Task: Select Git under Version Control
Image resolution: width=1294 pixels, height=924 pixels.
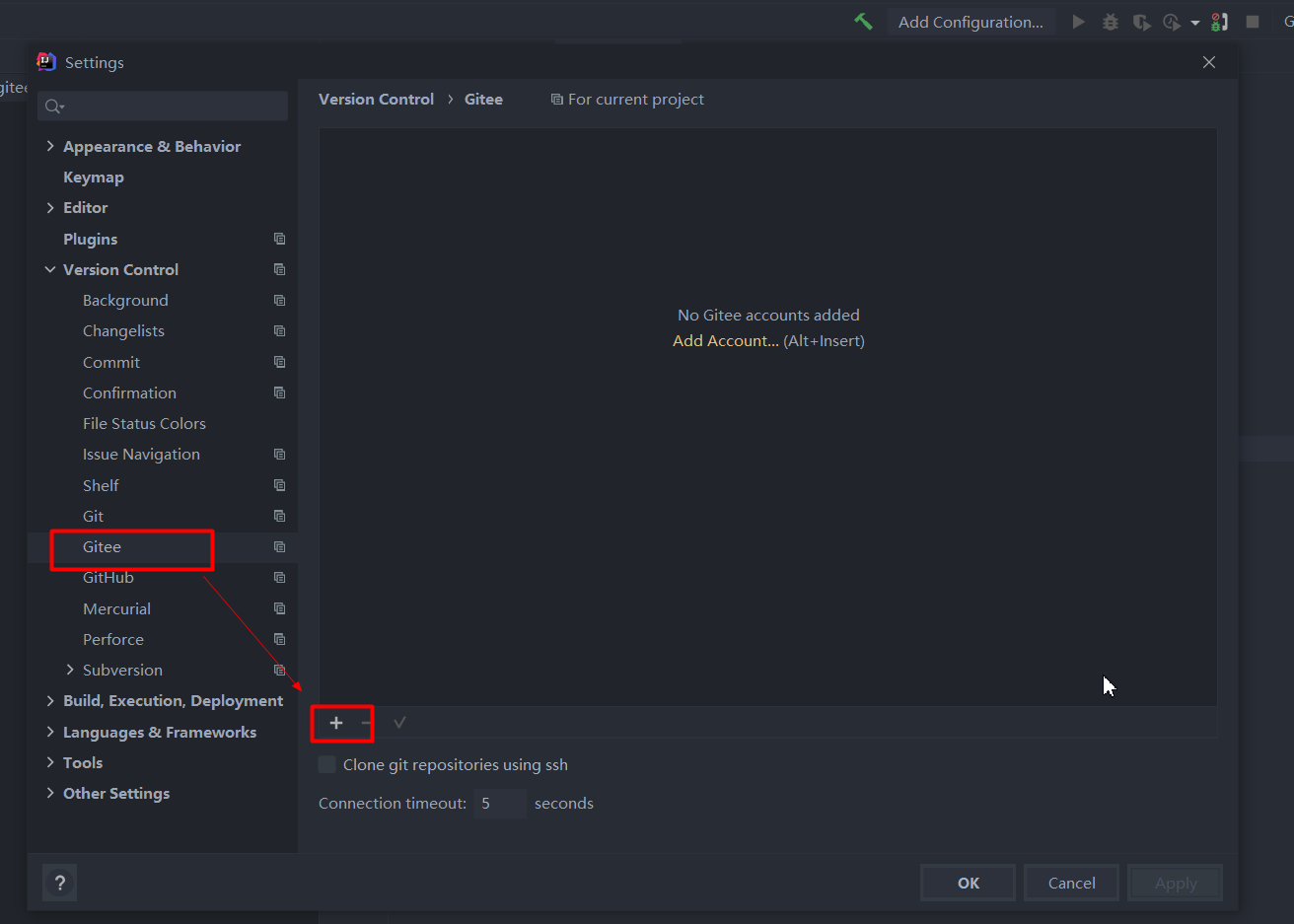Action: point(93,516)
